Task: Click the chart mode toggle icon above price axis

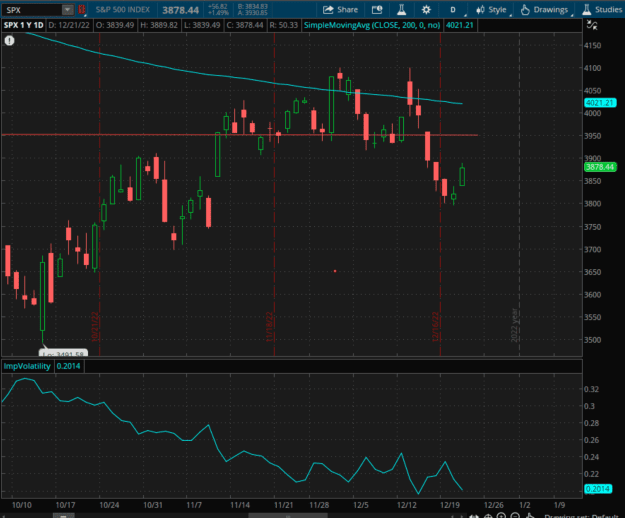Action: [592, 26]
